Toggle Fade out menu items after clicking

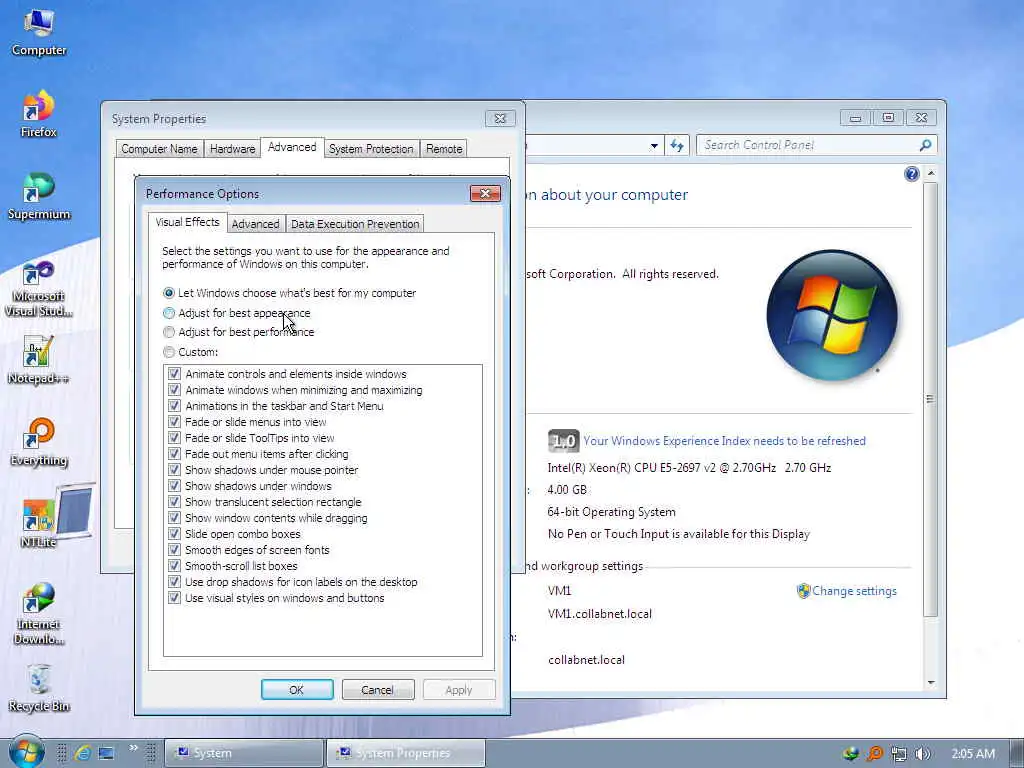(174, 454)
